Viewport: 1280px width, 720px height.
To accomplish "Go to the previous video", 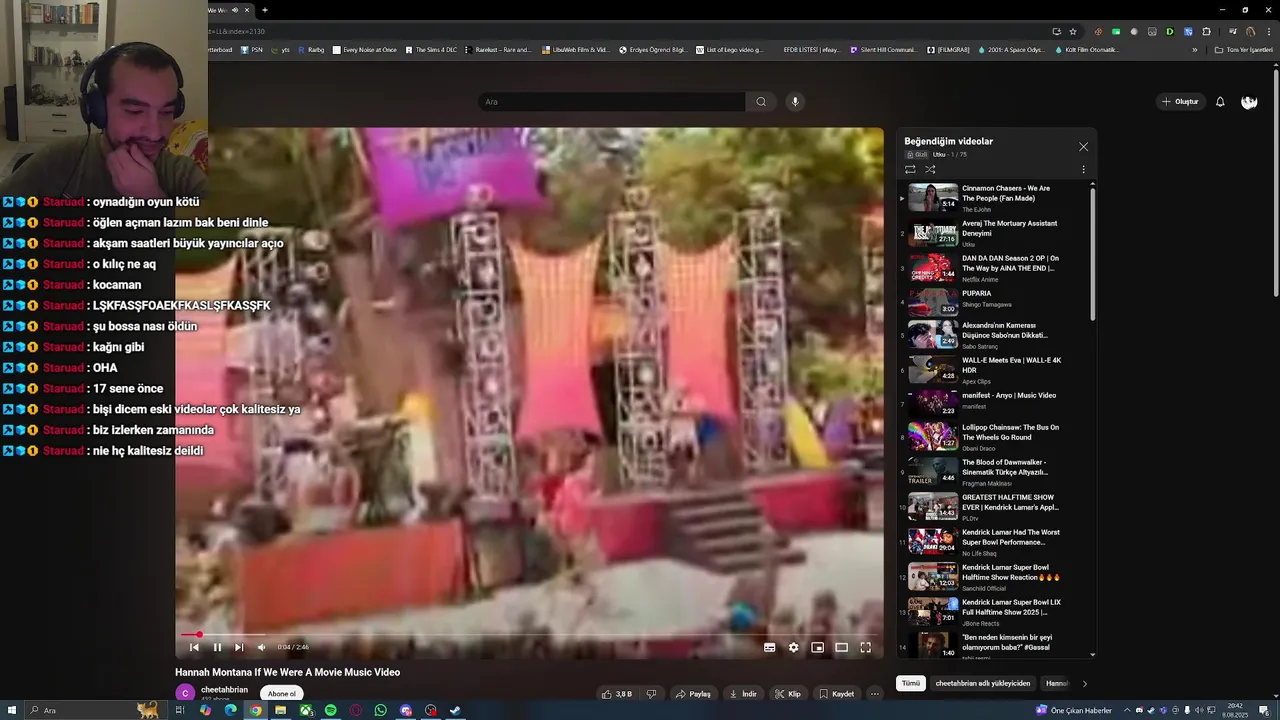I will (x=194, y=647).
